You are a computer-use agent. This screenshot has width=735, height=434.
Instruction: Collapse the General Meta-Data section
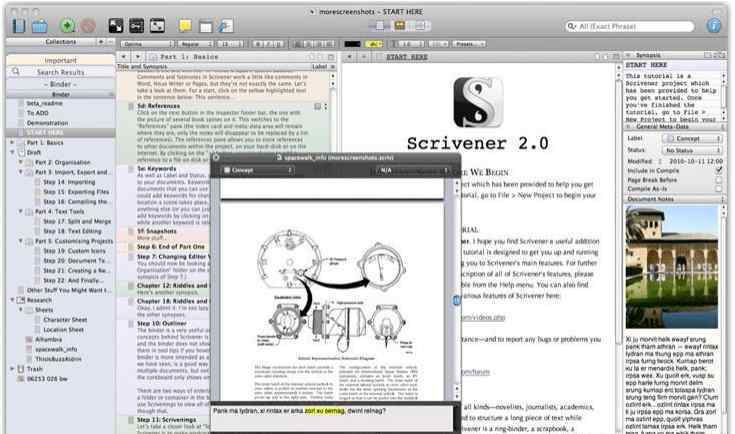tap(628, 127)
